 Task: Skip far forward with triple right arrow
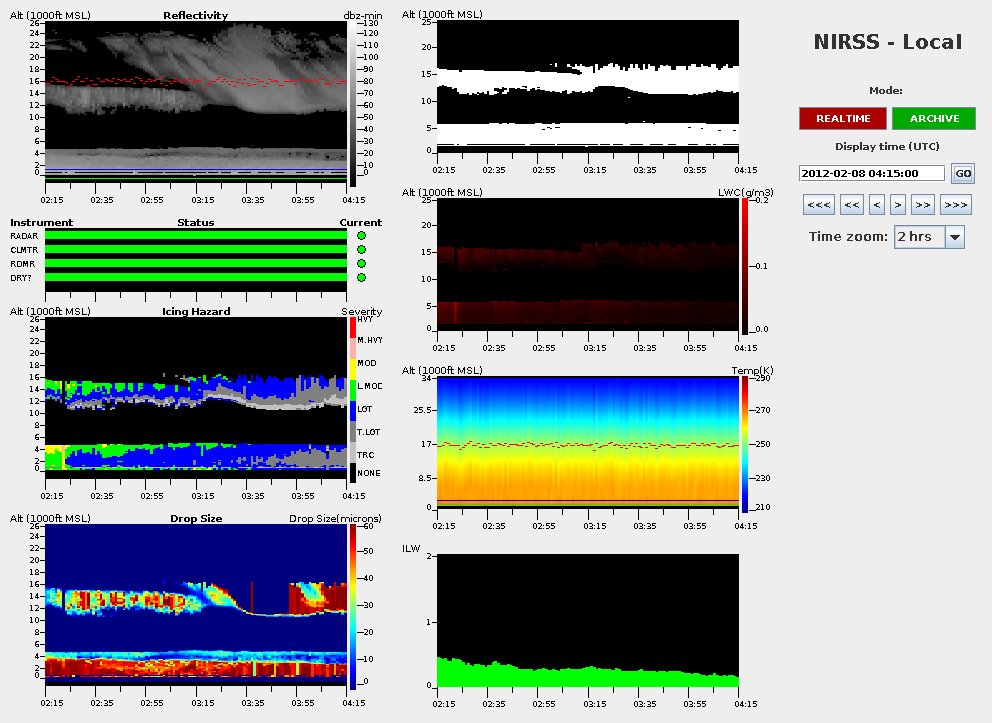[955, 205]
